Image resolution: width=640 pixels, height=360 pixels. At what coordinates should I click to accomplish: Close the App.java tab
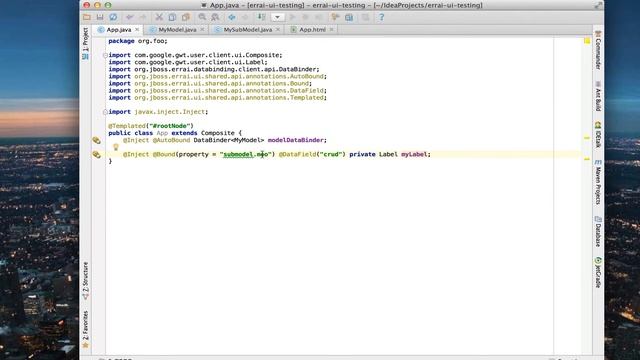(137, 30)
